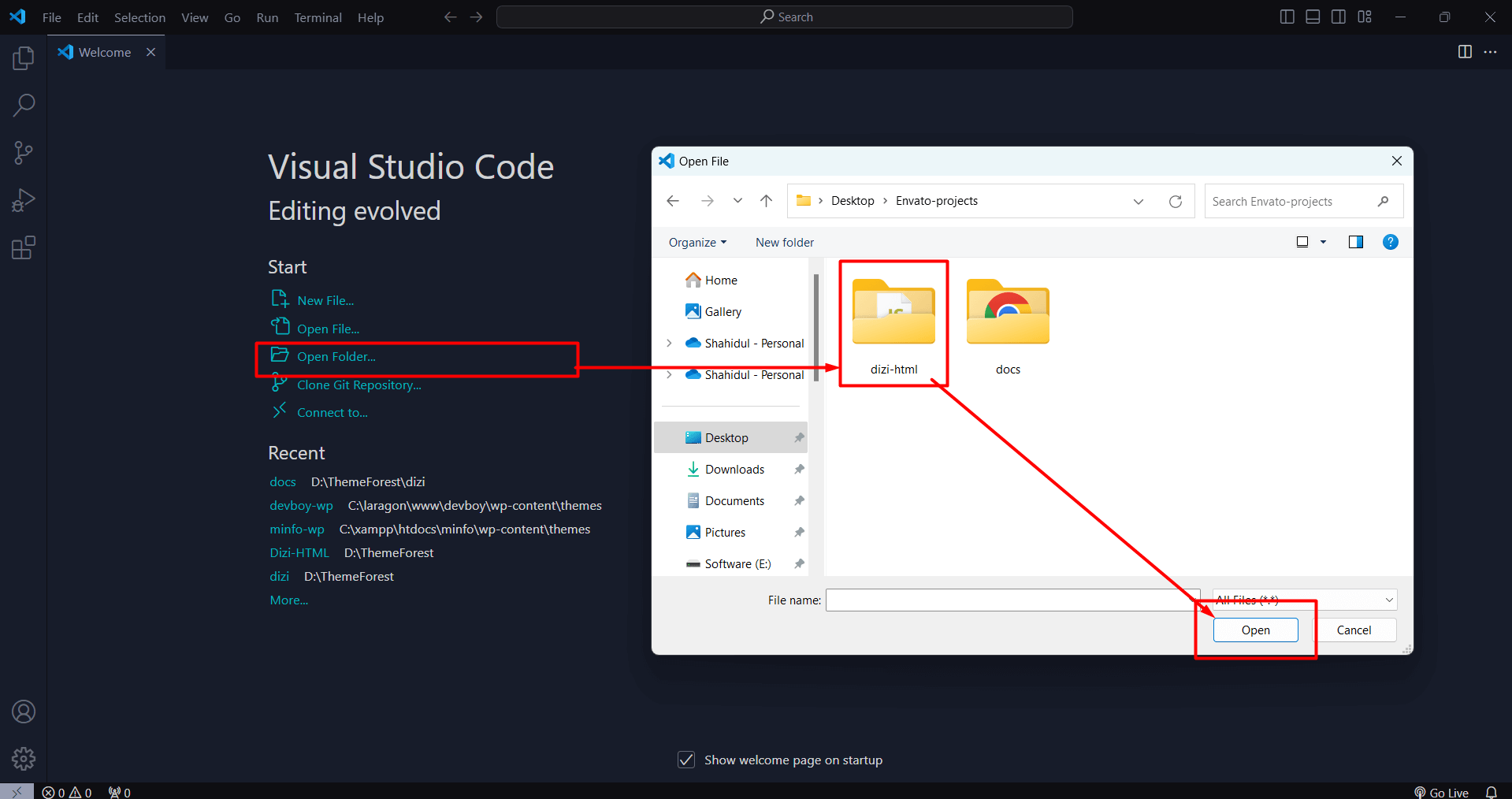1512x799 pixels.
Task: Open recent locations dropdown in dialog
Action: tap(737, 201)
